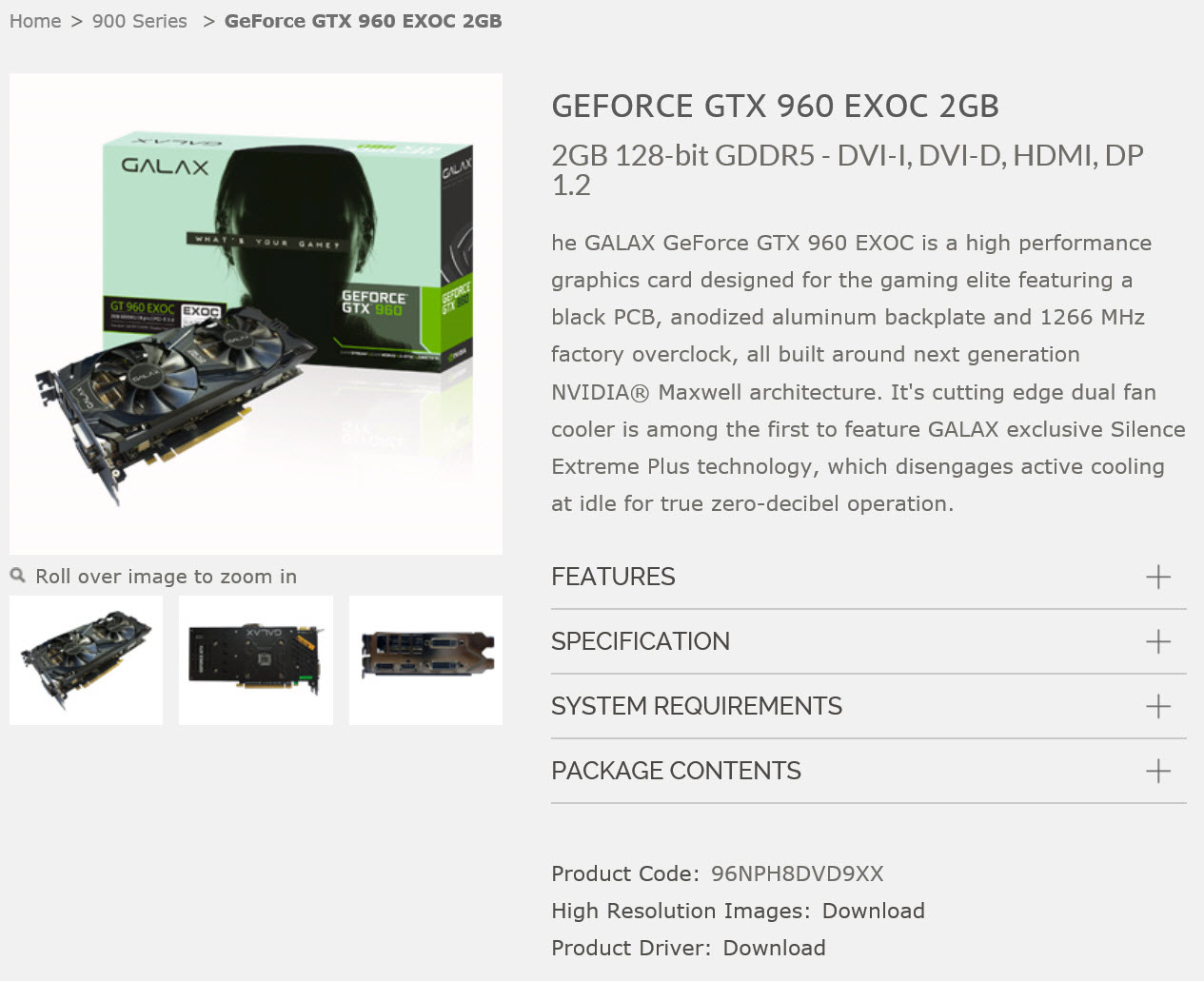
Task: Click the plus icon beside PACKAGE CONTENTS
Action: (1157, 771)
